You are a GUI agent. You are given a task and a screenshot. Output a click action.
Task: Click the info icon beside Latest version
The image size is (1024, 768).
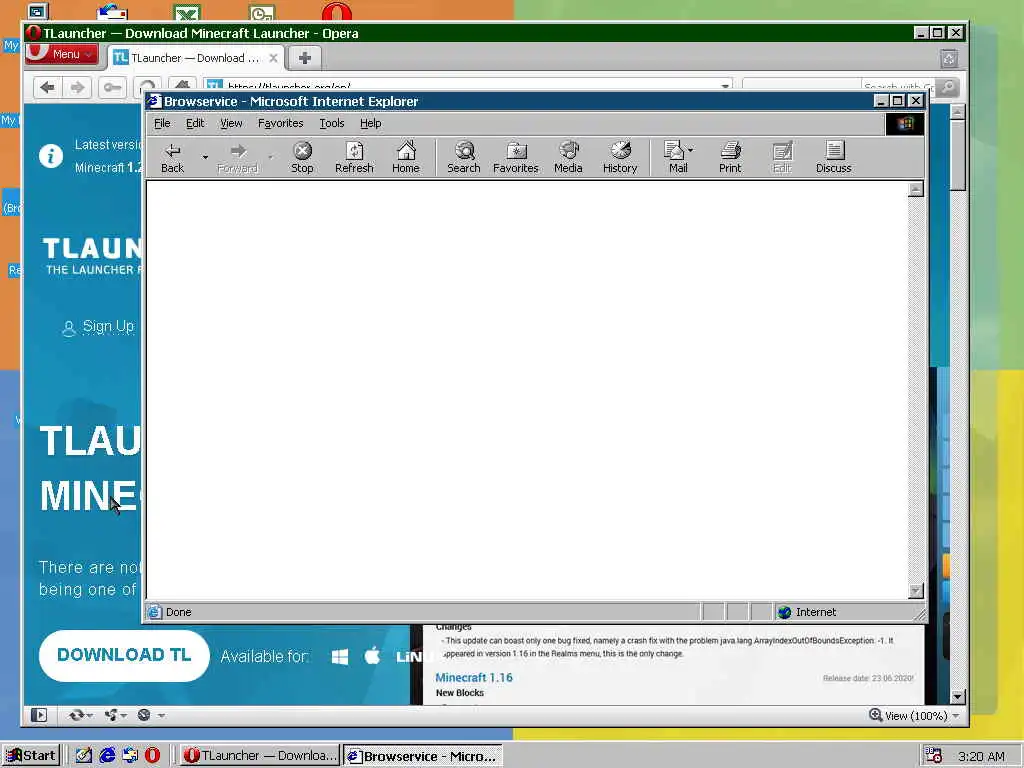tap(51, 155)
